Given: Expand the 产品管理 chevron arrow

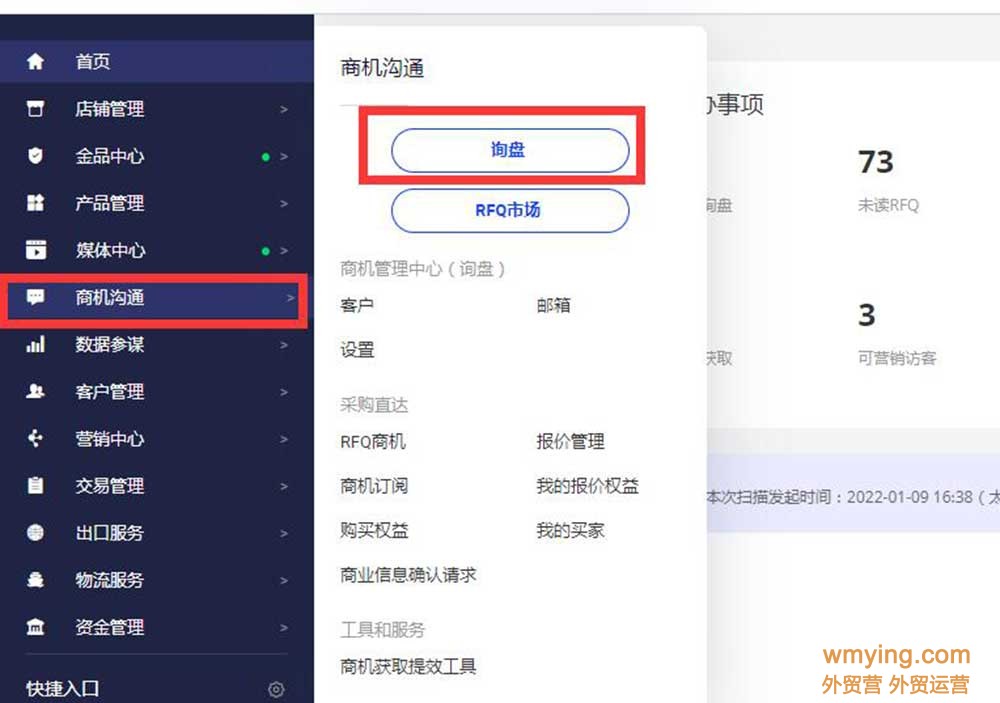Looking at the screenshot, I should click(284, 204).
